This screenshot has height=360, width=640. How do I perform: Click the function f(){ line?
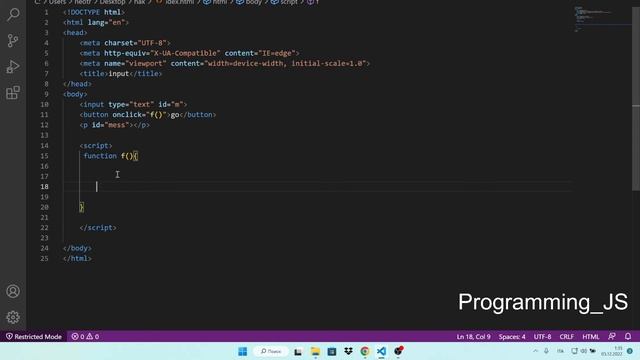(x=111, y=156)
